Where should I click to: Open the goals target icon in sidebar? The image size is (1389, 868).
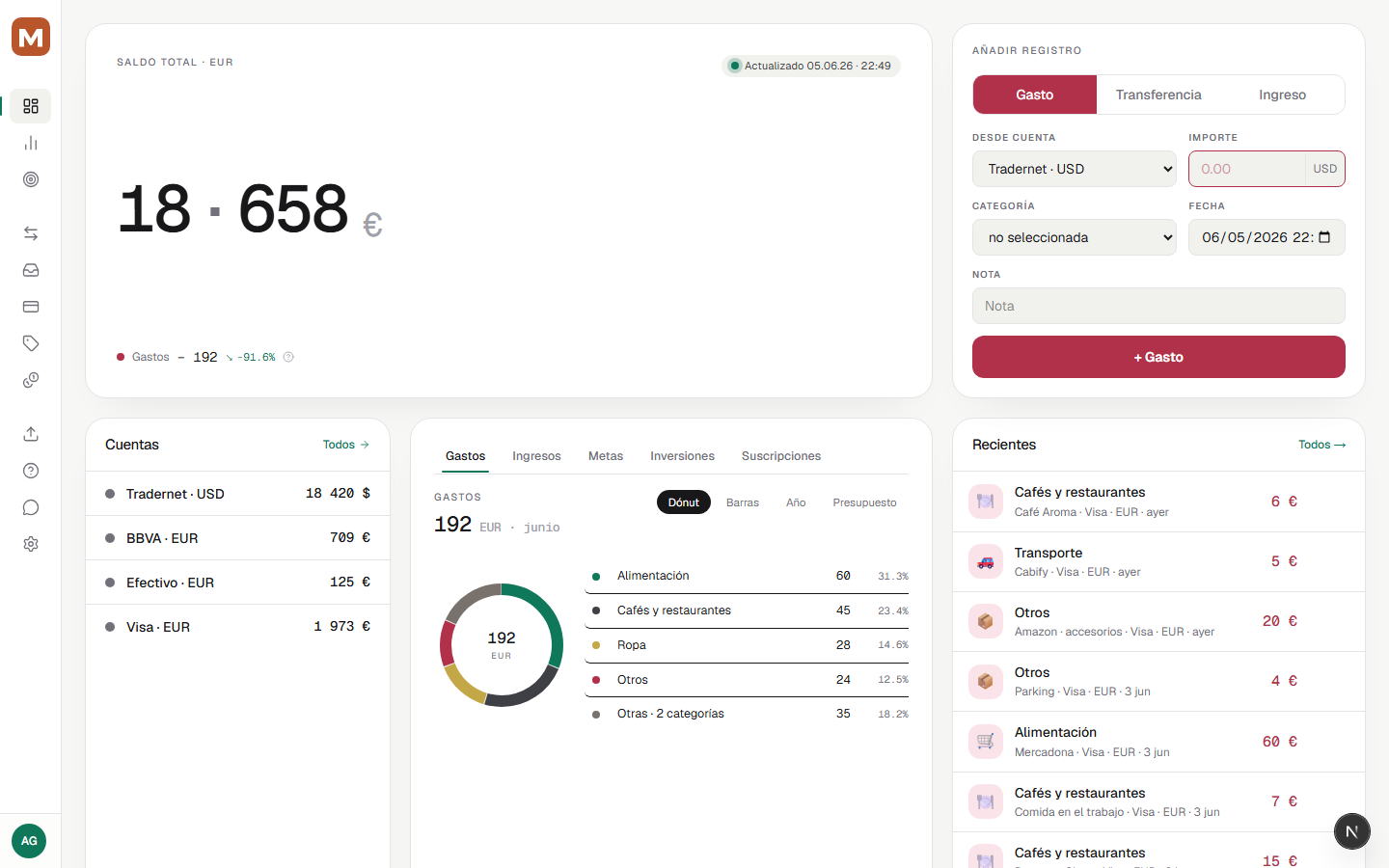click(31, 179)
